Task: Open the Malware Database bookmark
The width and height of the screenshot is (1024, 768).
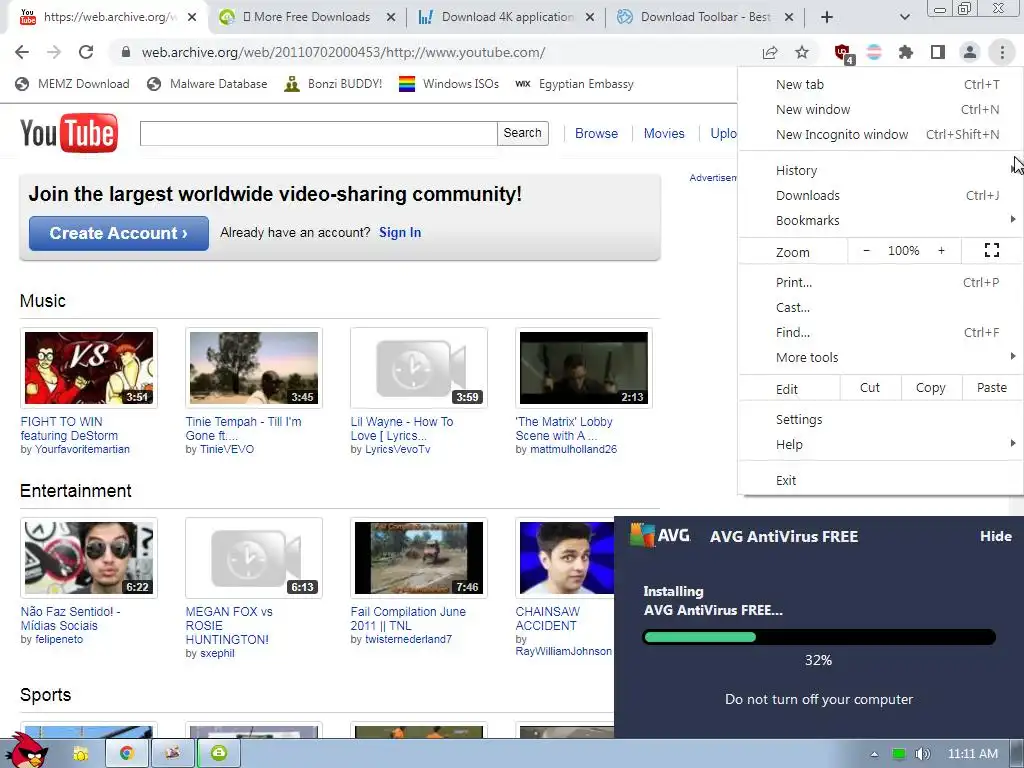Action: (x=207, y=84)
